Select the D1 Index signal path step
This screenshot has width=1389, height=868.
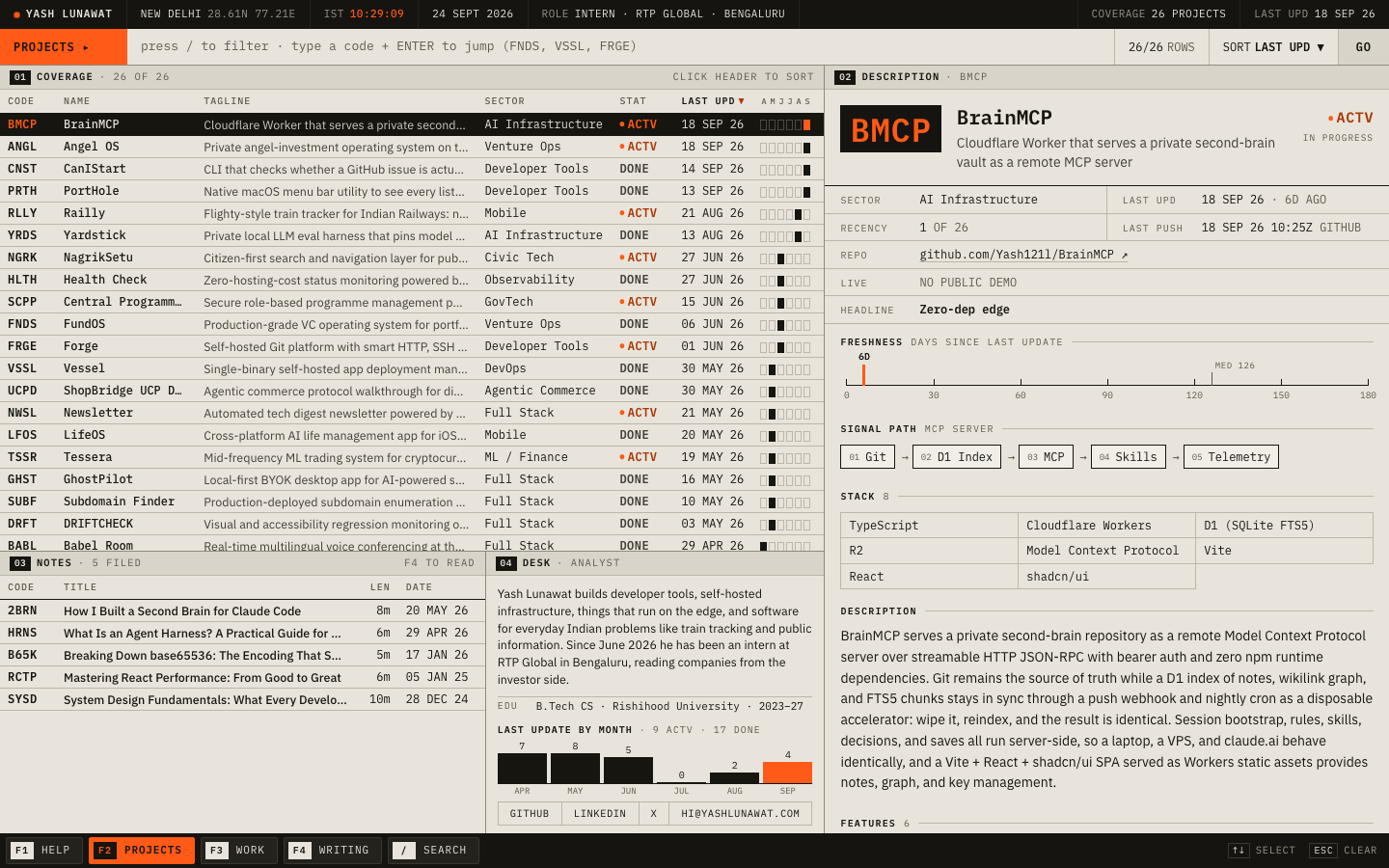pyautogui.click(x=957, y=457)
